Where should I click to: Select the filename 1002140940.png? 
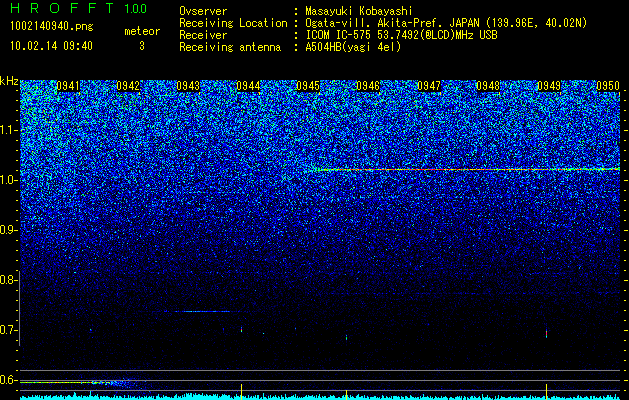(x=52, y=27)
